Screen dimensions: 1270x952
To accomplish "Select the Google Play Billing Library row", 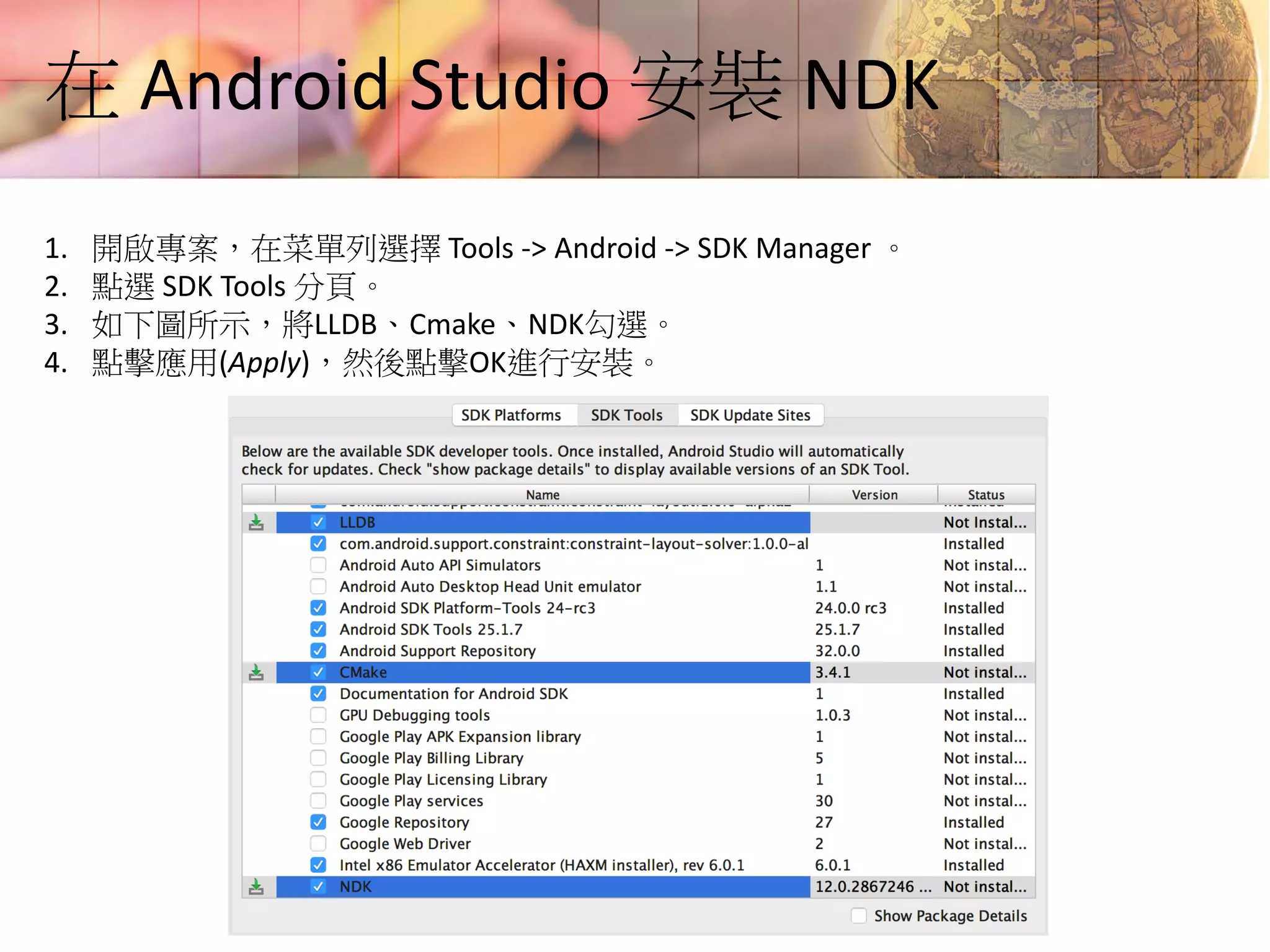I will tap(431, 758).
